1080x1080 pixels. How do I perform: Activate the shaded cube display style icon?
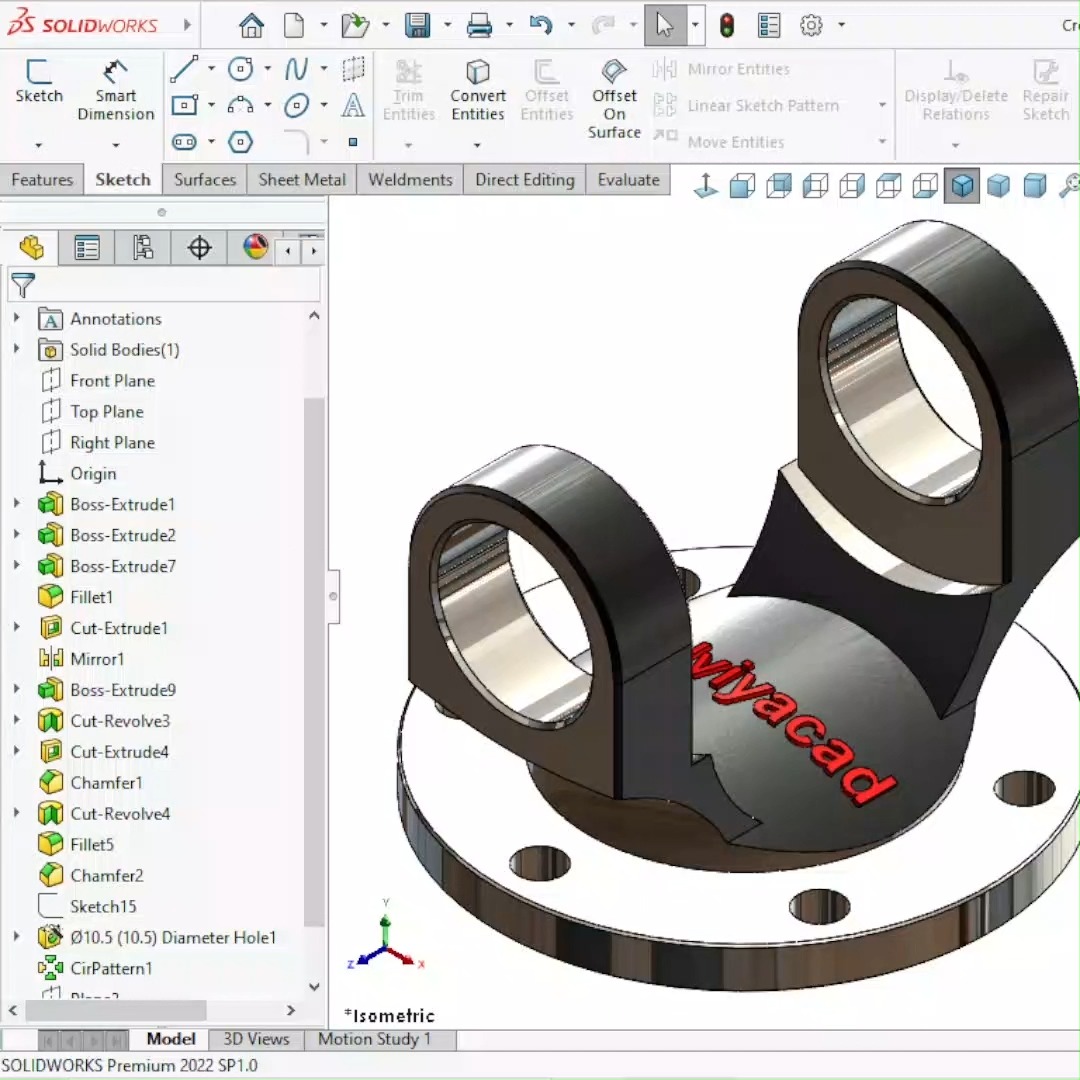(x=962, y=185)
